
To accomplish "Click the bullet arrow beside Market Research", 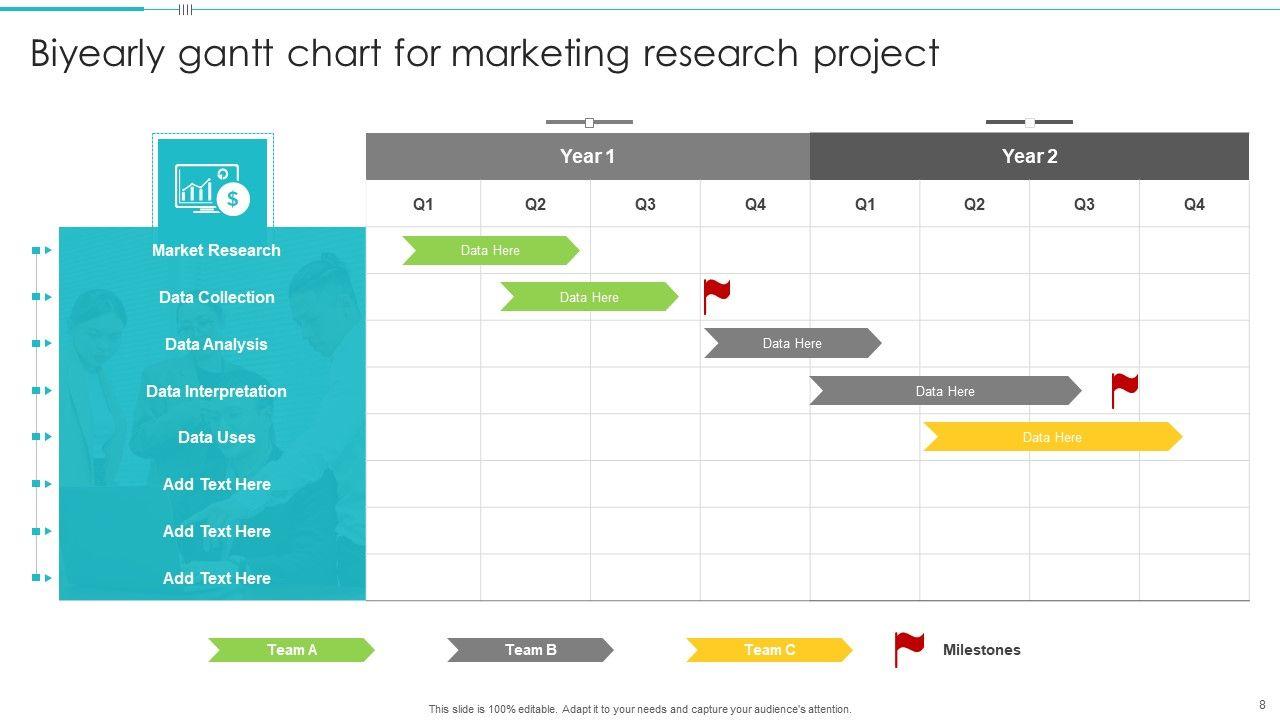I will coord(42,250).
